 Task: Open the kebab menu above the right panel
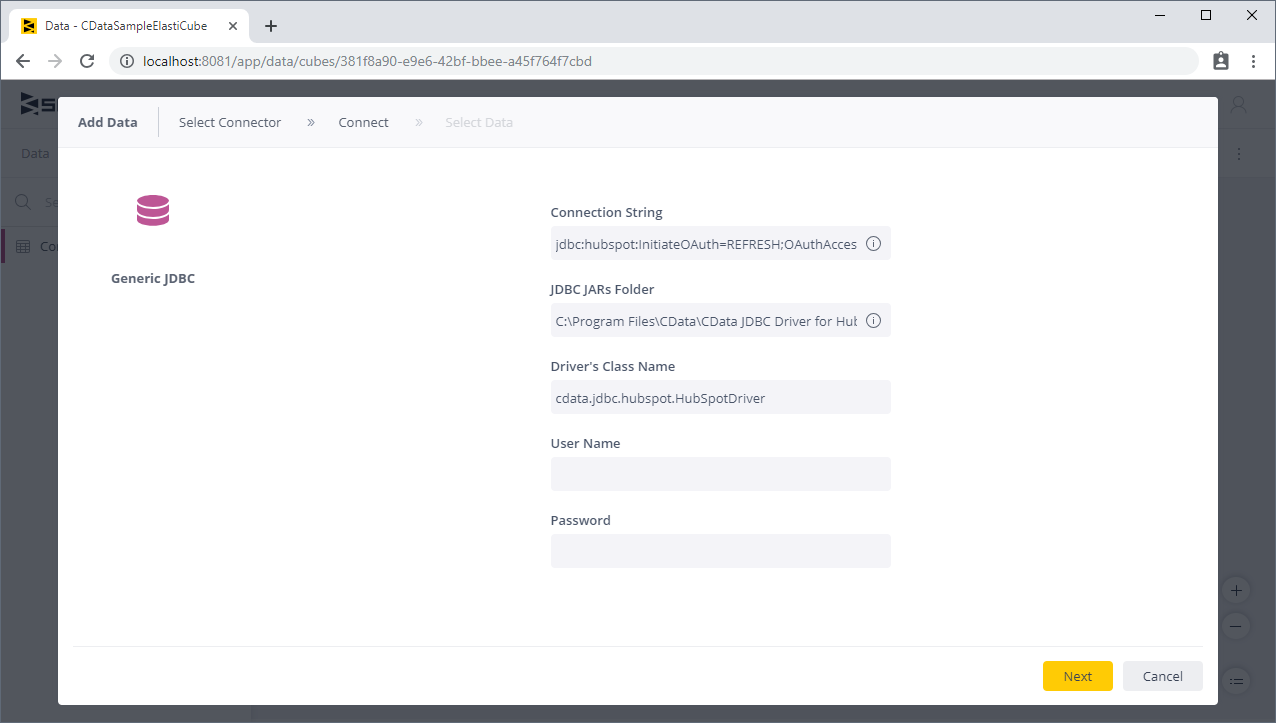(x=1239, y=153)
